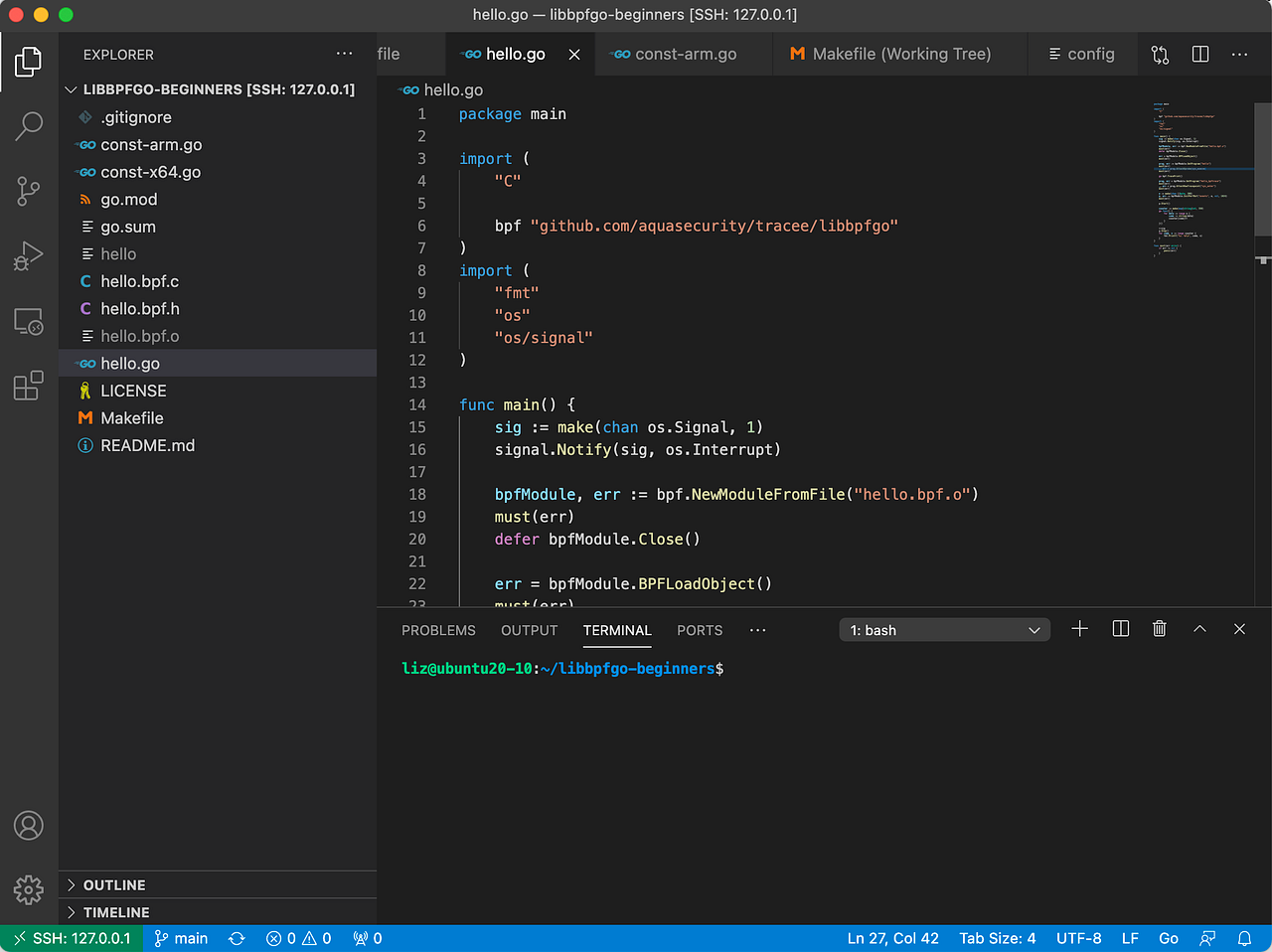Screen dimensions: 1272x952
Task: Open the Remote Explorer view
Action: pos(29,321)
